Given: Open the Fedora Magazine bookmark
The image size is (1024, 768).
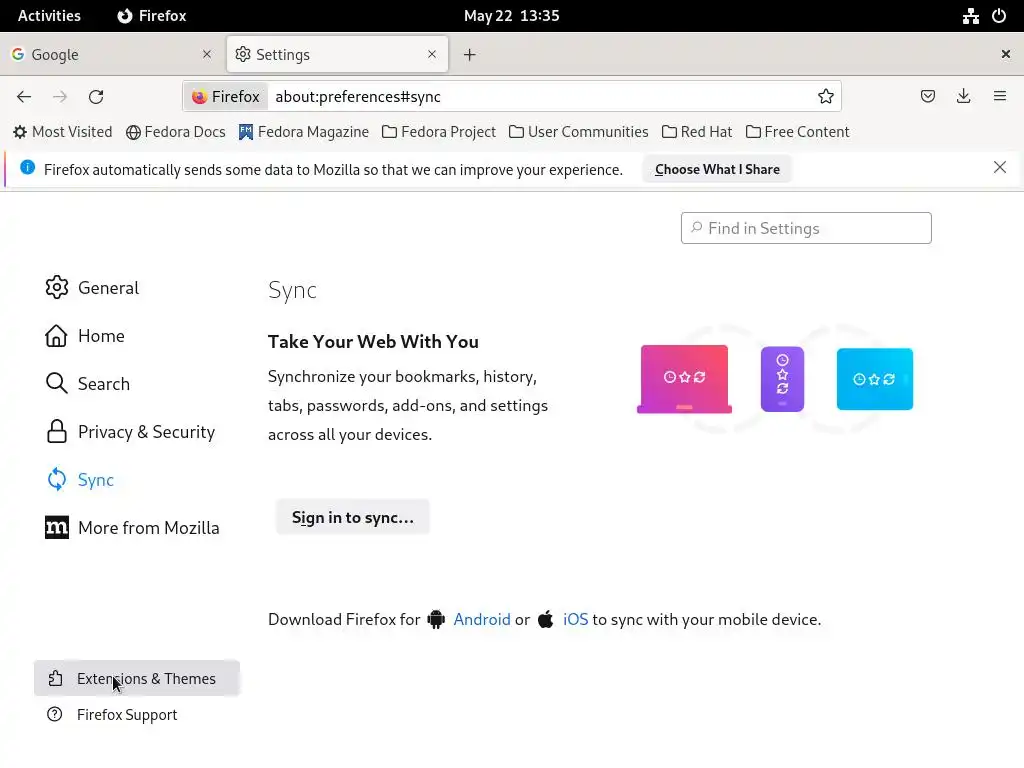Looking at the screenshot, I should coord(304,132).
